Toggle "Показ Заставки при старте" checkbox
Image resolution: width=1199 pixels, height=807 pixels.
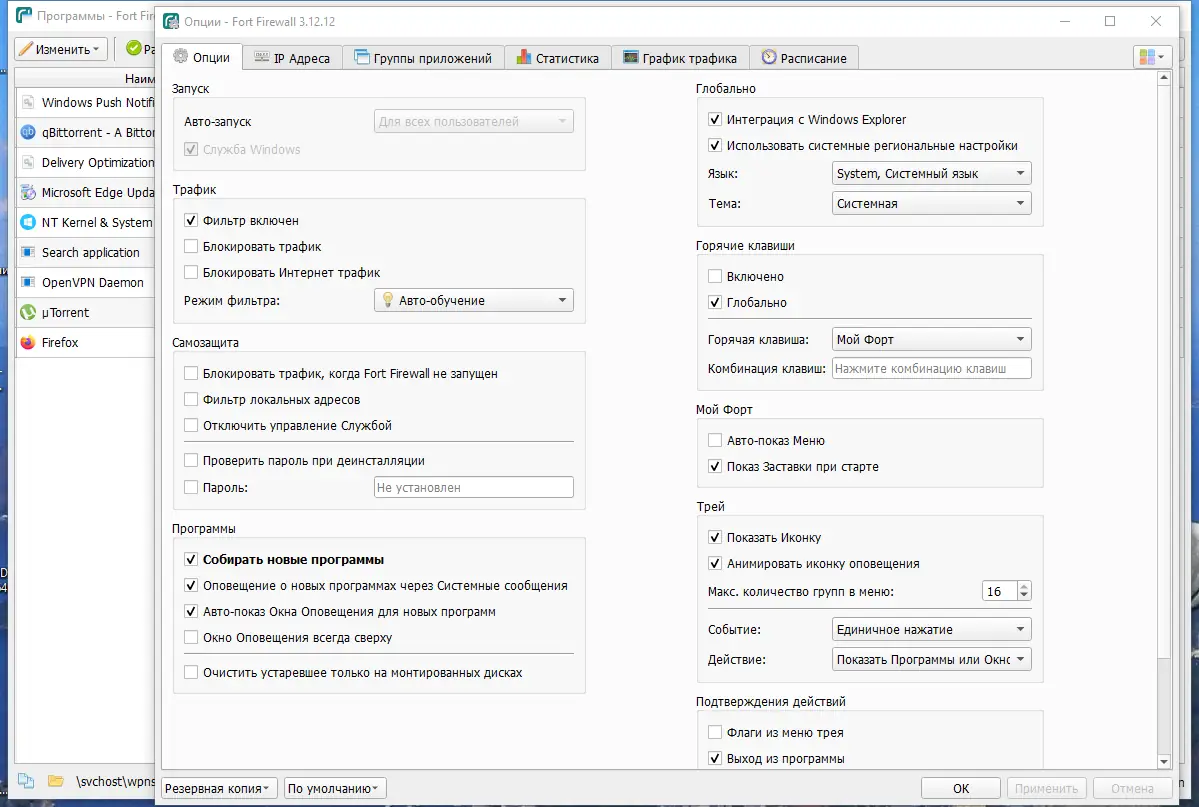[715, 466]
